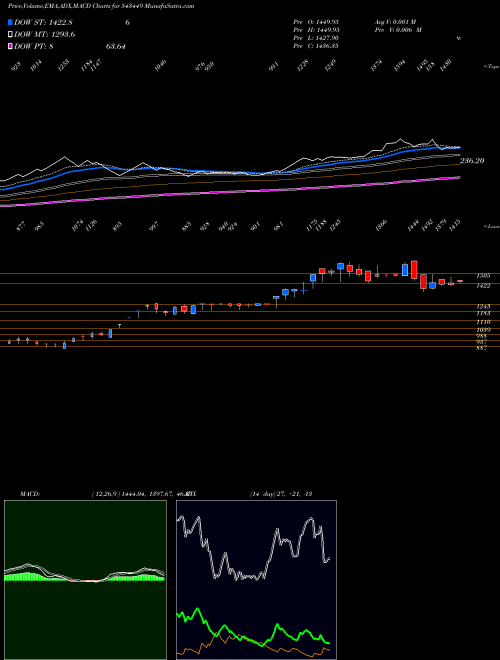
Task: Click the MACD panel title label
Action: (x=29, y=494)
